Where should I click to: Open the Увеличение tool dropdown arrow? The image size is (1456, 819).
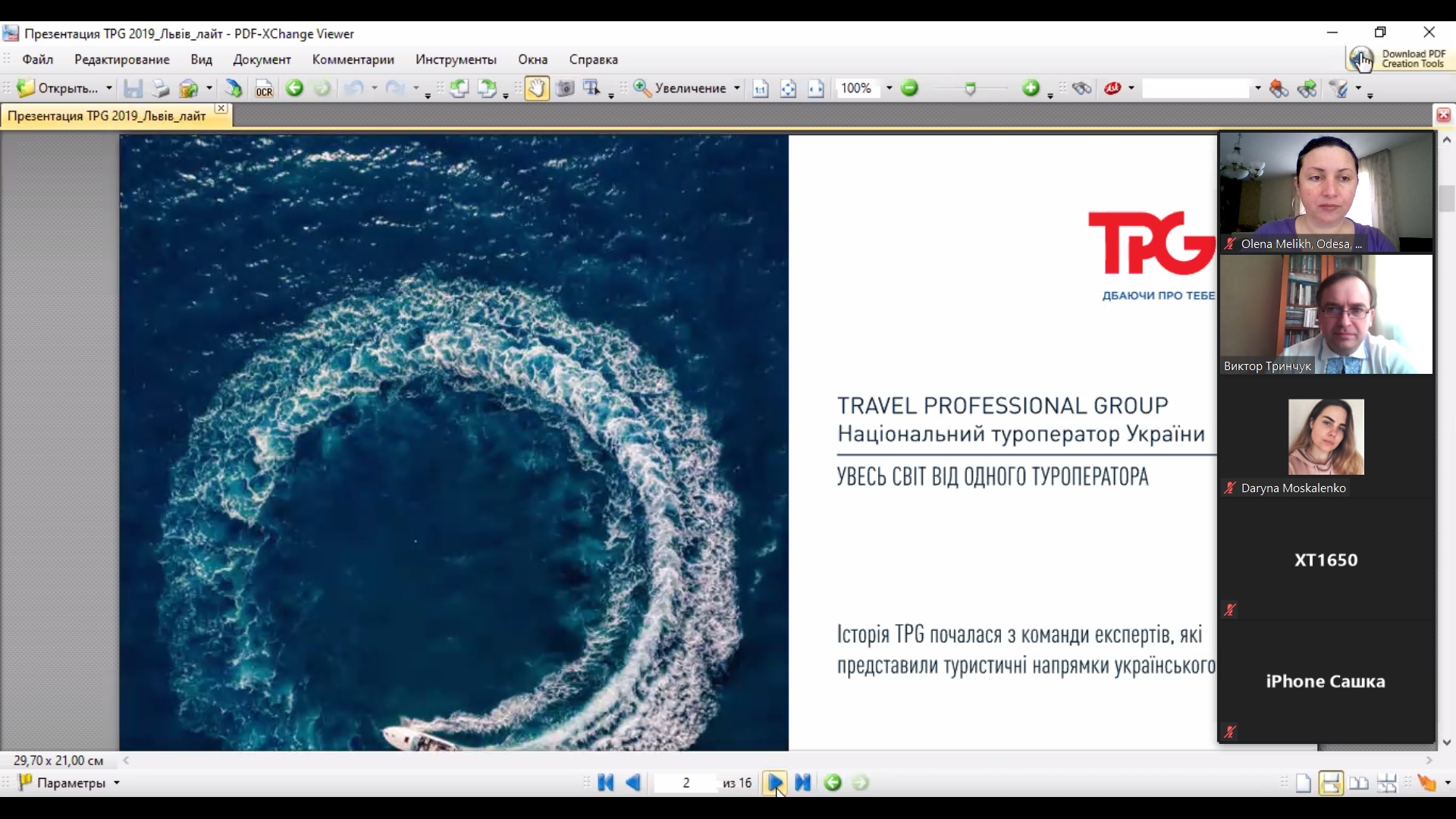pos(736,88)
